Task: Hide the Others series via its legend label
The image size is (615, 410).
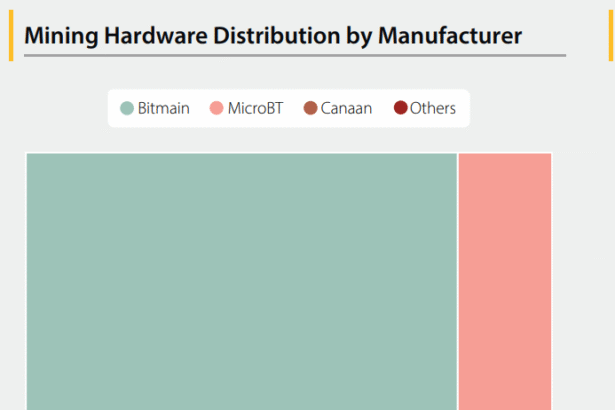Action: tap(432, 108)
